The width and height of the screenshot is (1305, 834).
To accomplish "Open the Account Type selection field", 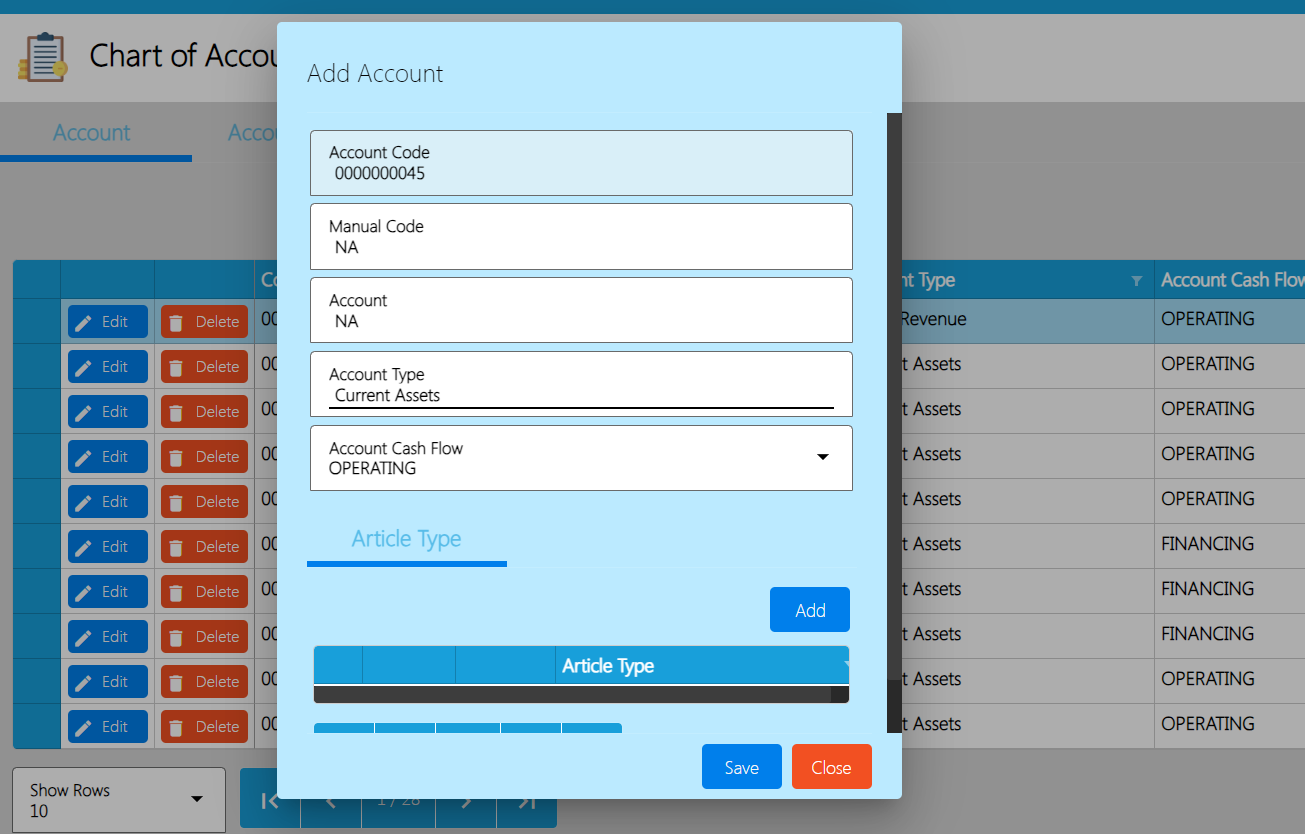I will click(581, 395).
